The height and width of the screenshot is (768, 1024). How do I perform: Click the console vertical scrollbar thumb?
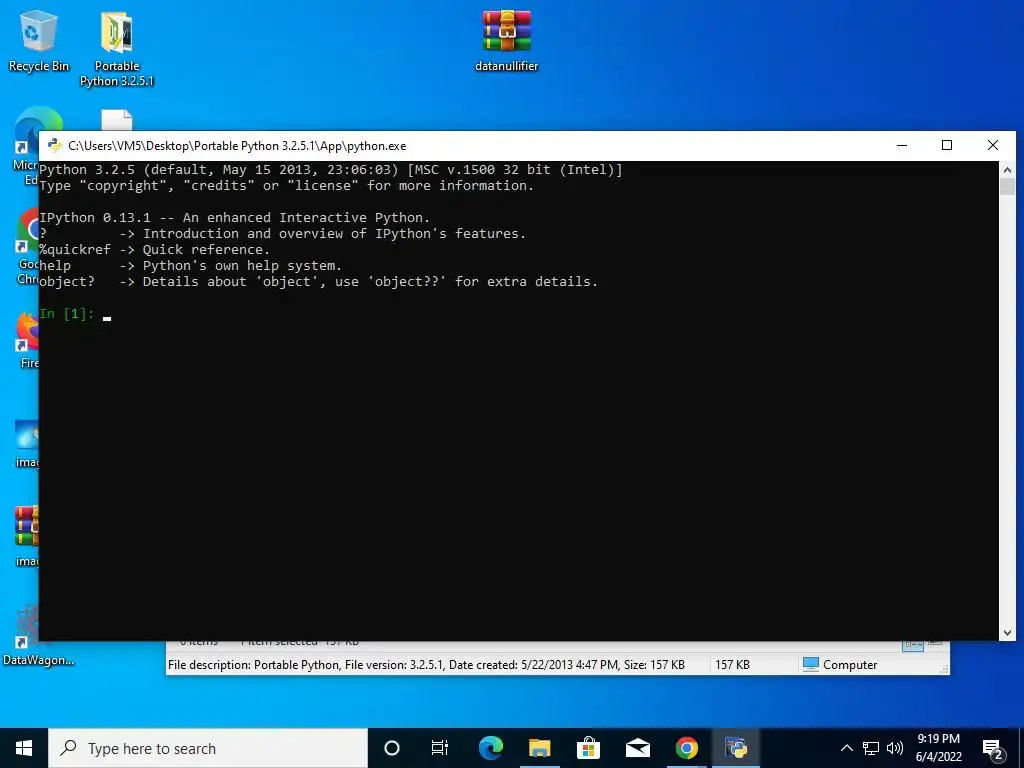coord(1007,187)
